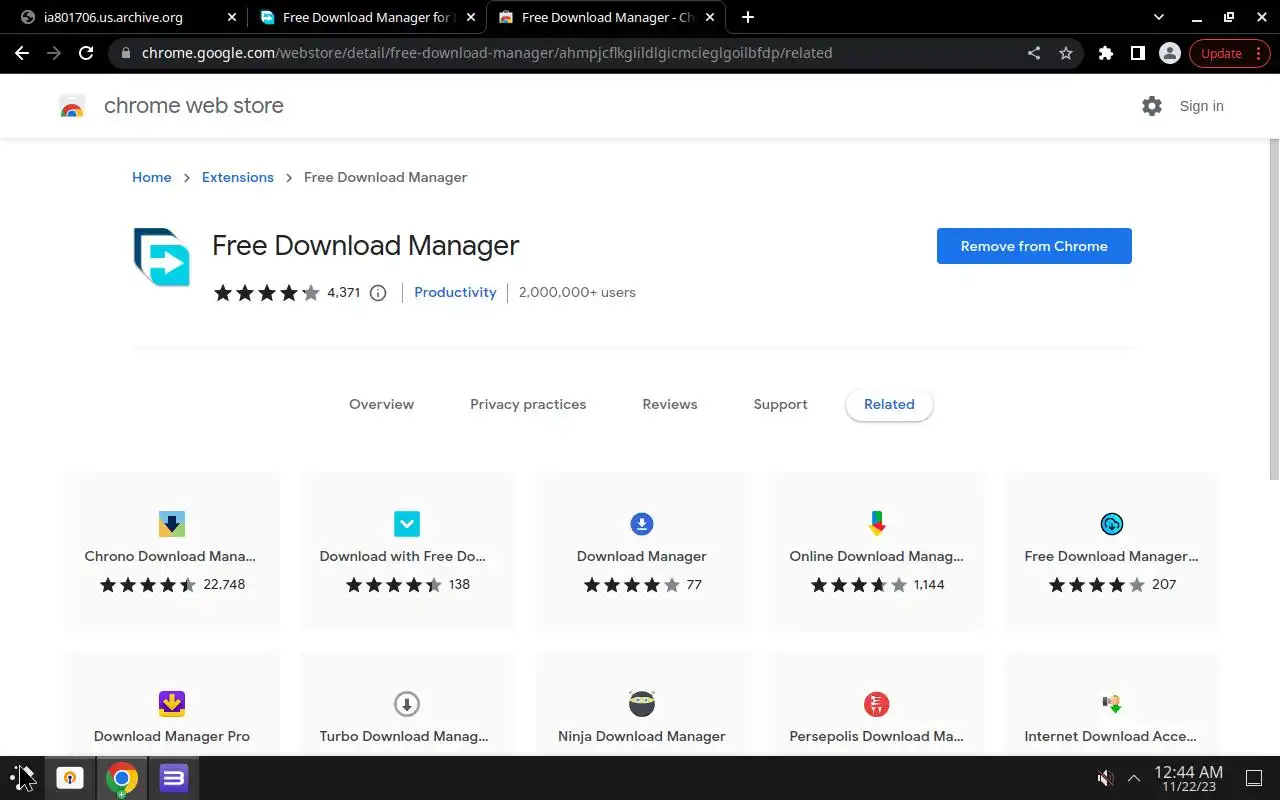Viewport: 1280px width, 800px height.
Task: Open web store settings gear
Action: [x=1152, y=106]
